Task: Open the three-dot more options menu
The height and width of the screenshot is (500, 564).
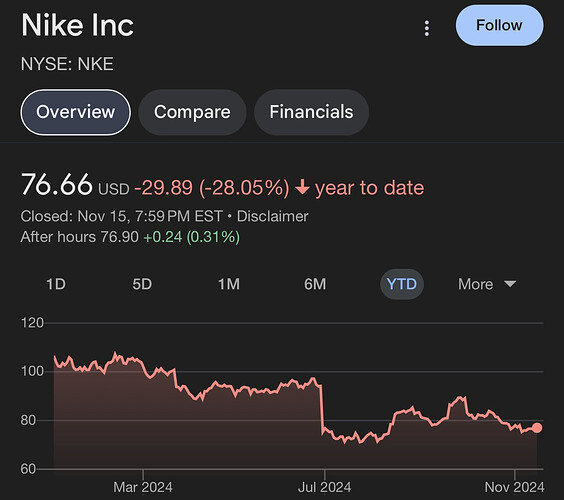Action: pyautogui.click(x=427, y=28)
